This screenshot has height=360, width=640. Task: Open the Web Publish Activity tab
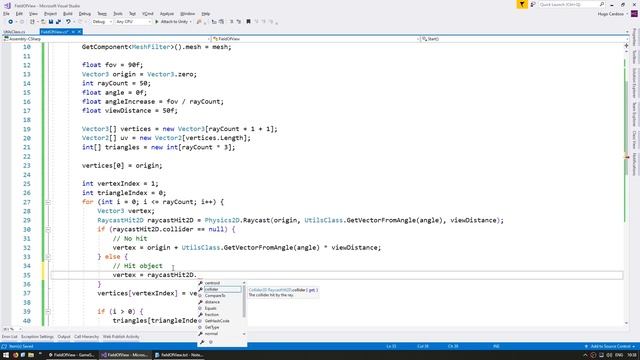(121, 337)
